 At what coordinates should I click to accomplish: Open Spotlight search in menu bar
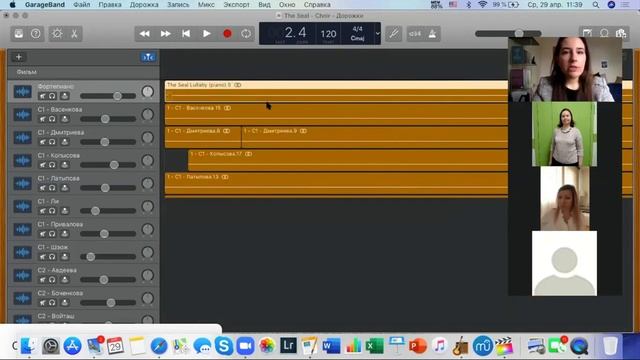[596, 4]
